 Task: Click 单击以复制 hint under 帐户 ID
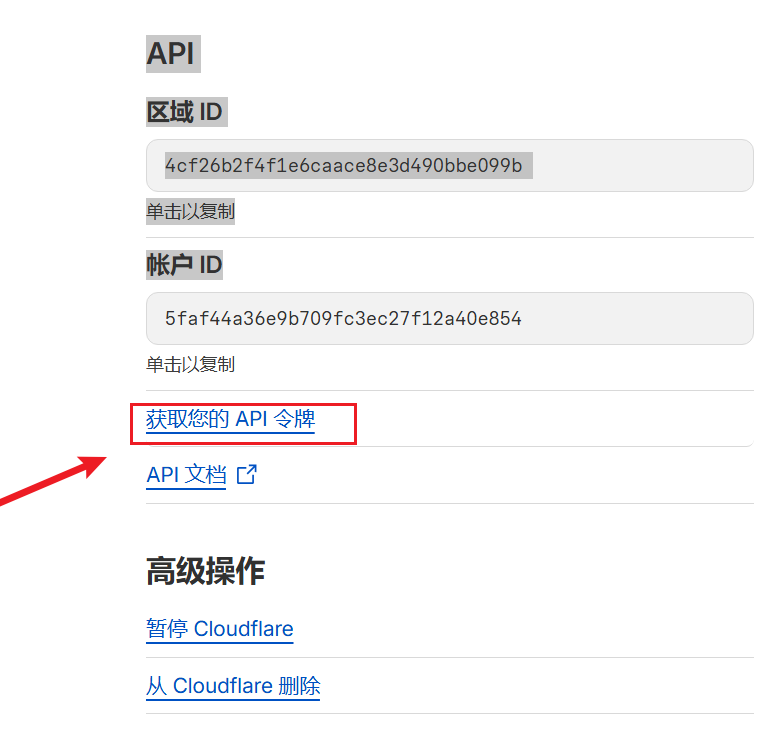pos(190,365)
